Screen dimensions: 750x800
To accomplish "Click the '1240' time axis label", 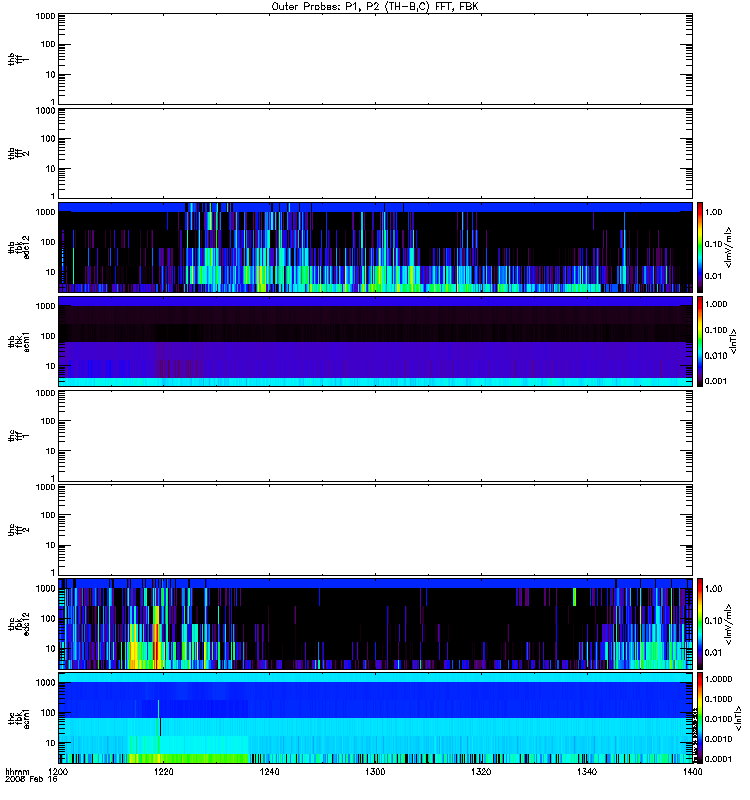I will (269, 772).
